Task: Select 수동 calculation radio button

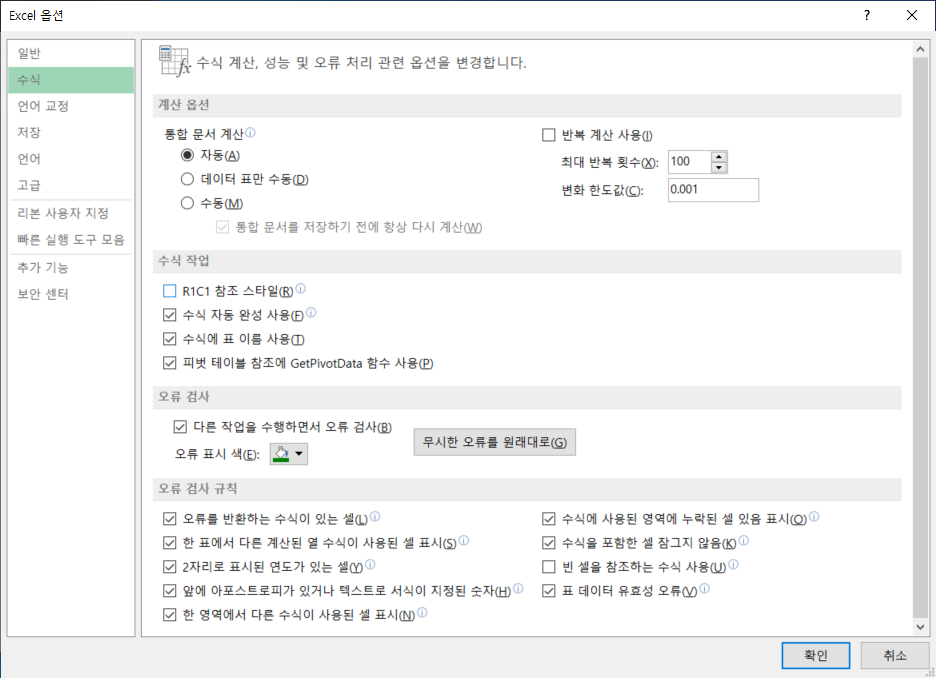Action: pos(187,204)
